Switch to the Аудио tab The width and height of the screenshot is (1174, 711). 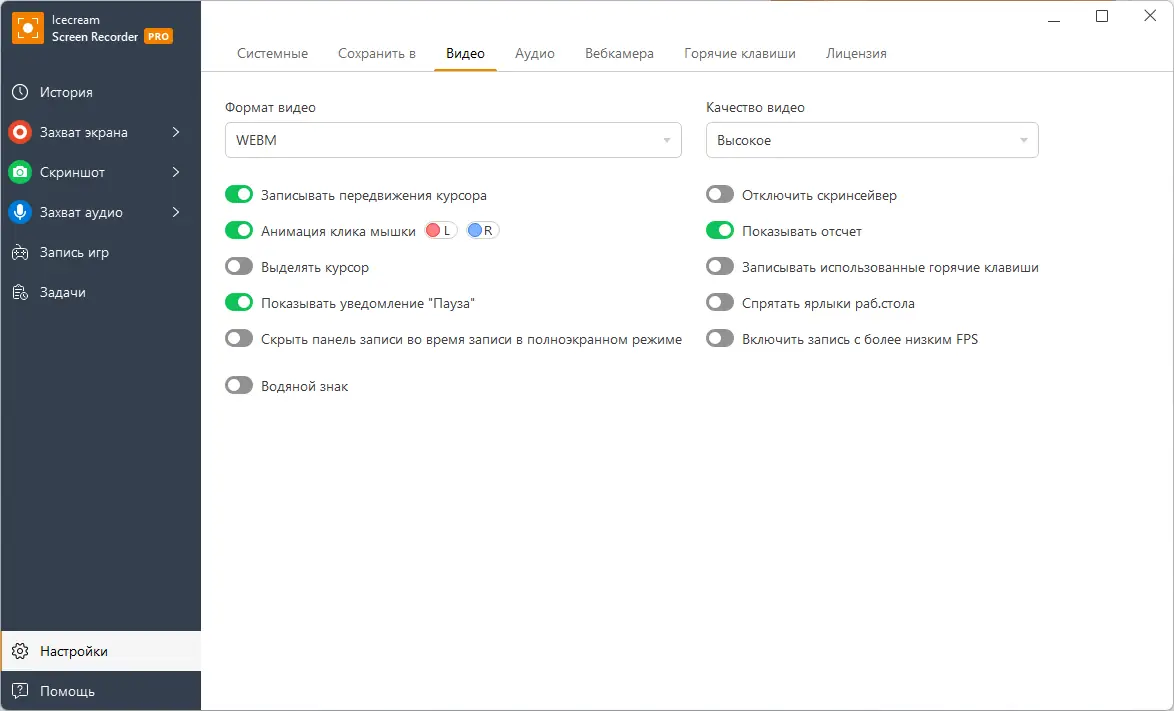pos(535,53)
